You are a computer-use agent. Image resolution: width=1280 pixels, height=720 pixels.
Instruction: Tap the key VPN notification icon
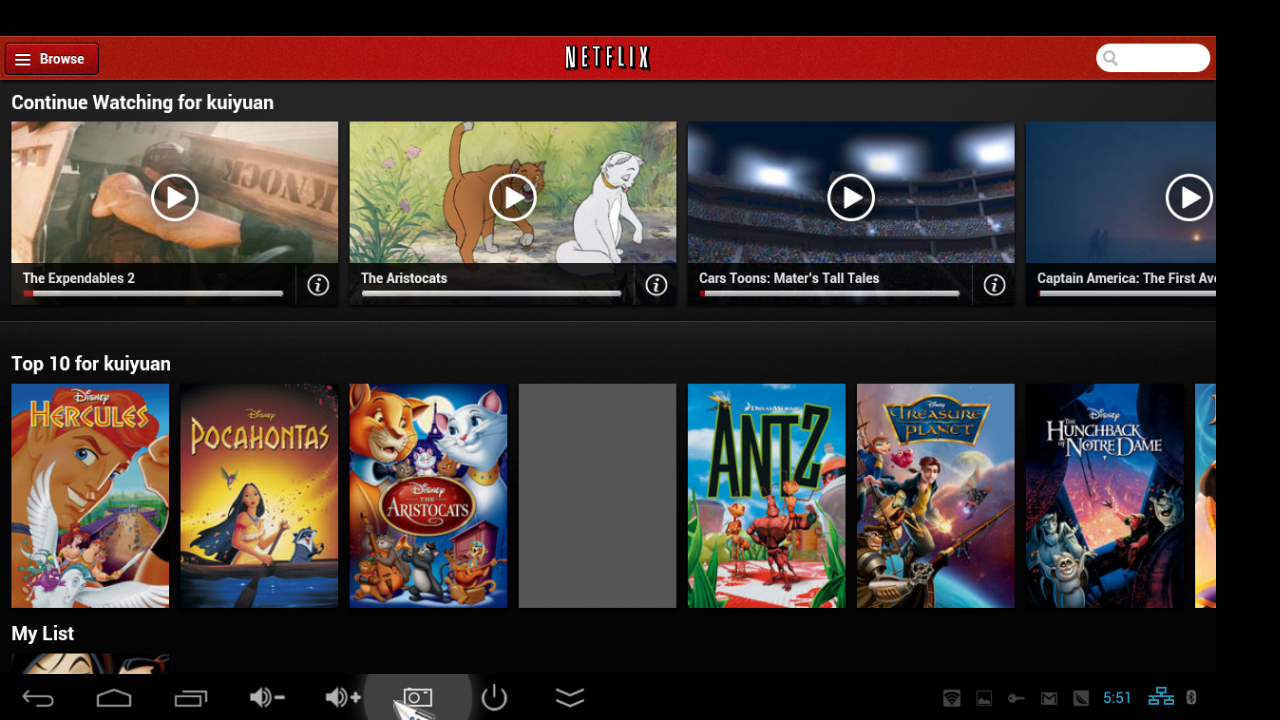coord(1016,698)
